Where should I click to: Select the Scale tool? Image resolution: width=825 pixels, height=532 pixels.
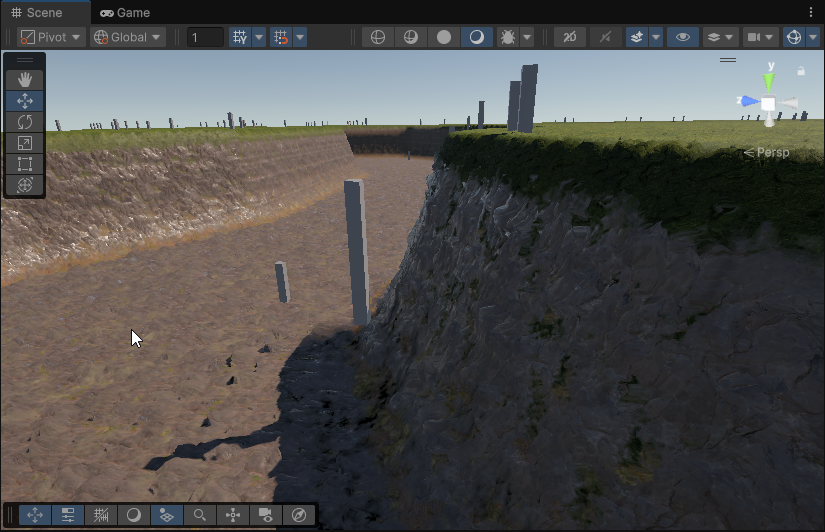(25, 143)
